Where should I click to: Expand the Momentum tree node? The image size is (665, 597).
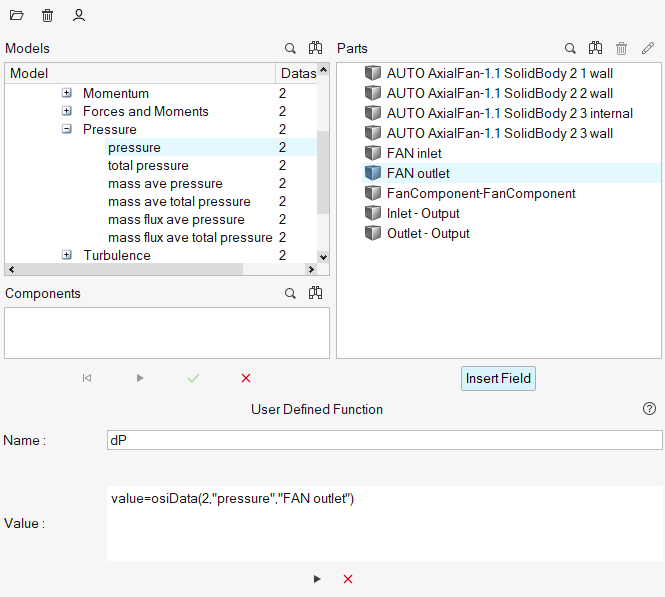(x=67, y=93)
